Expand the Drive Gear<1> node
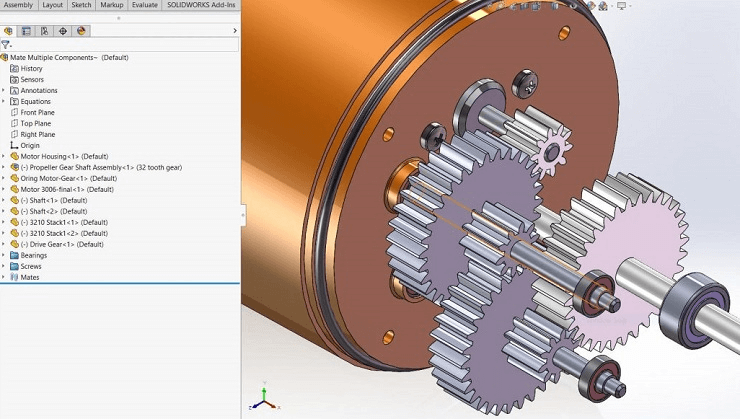Screen dimensions: 740x419 coord(4,244)
